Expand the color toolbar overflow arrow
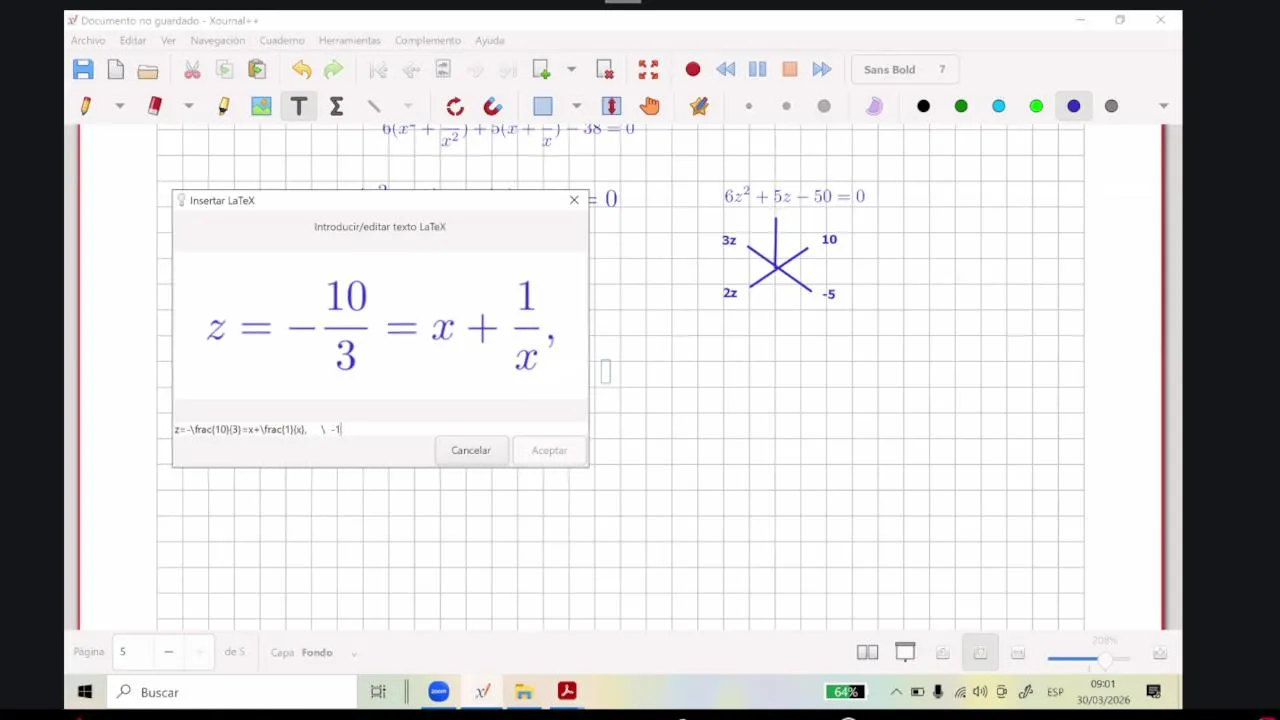The height and width of the screenshot is (720, 1280). pyautogui.click(x=1163, y=106)
